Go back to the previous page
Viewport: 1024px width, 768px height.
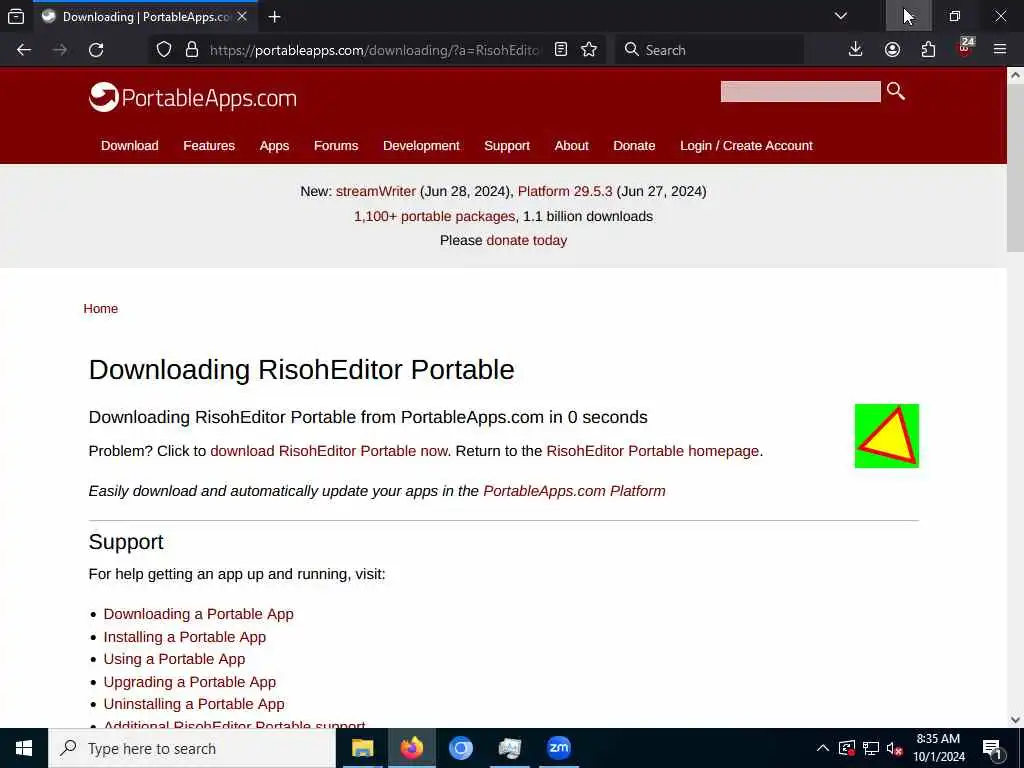24,50
